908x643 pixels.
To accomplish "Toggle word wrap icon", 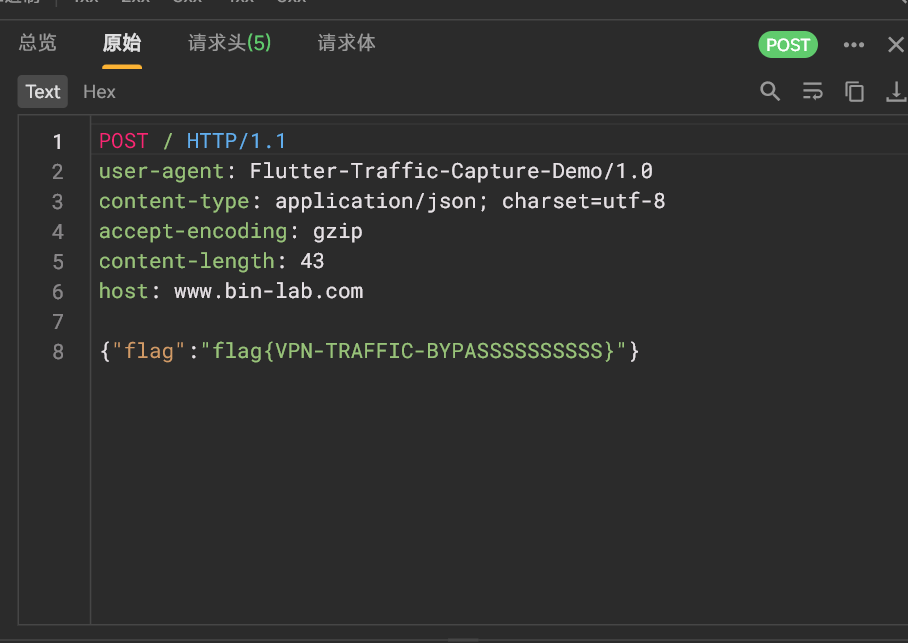I will pyautogui.click(x=812, y=92).
